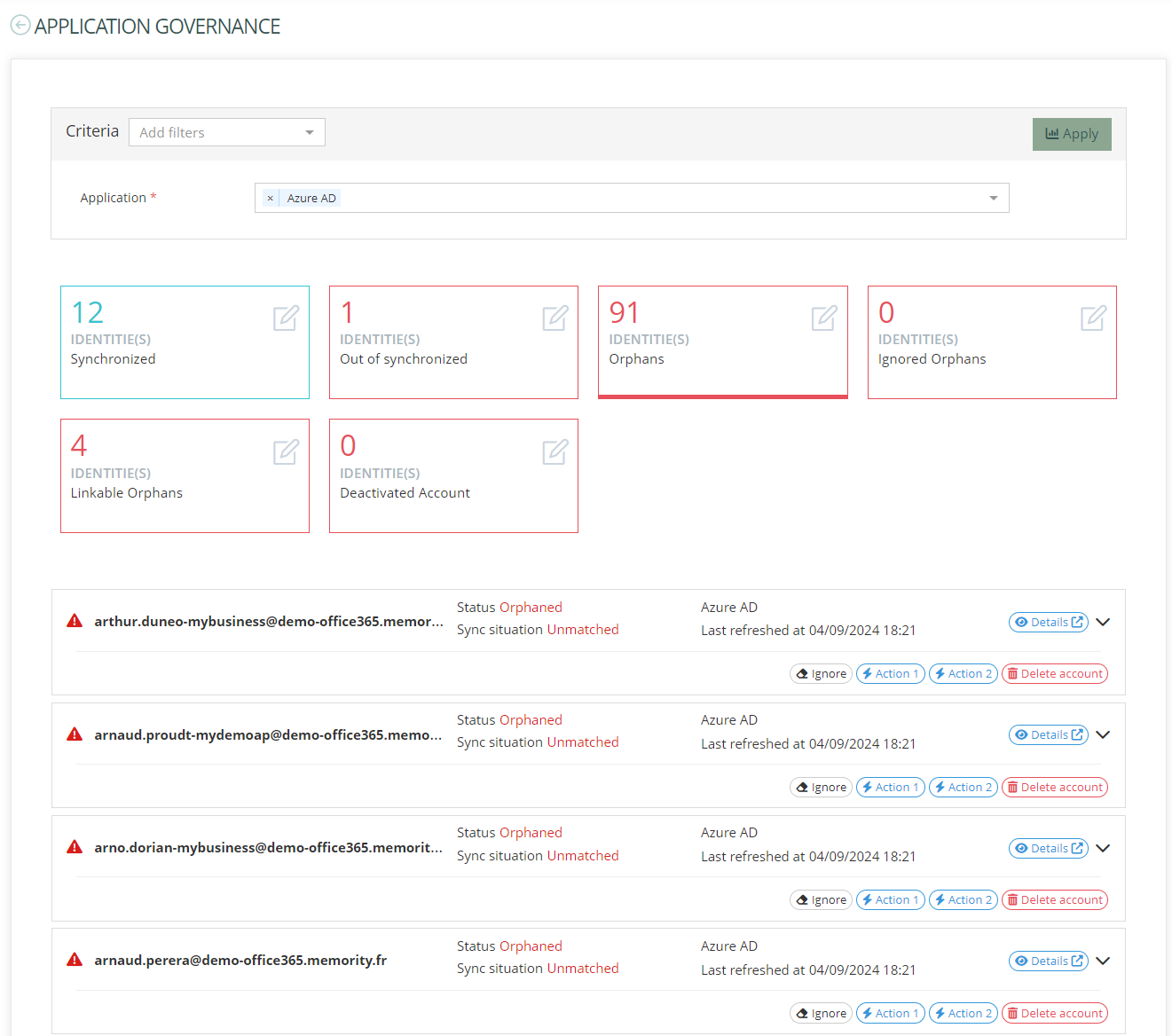The image size is (1172, 1036).
Task: Click warning icon next to arthur.duneo account
Action: click(75, 621)
